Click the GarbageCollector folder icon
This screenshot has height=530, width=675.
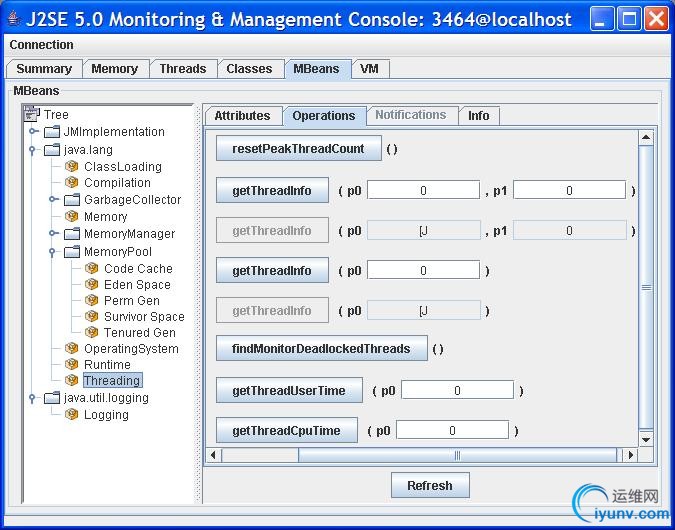72,199
